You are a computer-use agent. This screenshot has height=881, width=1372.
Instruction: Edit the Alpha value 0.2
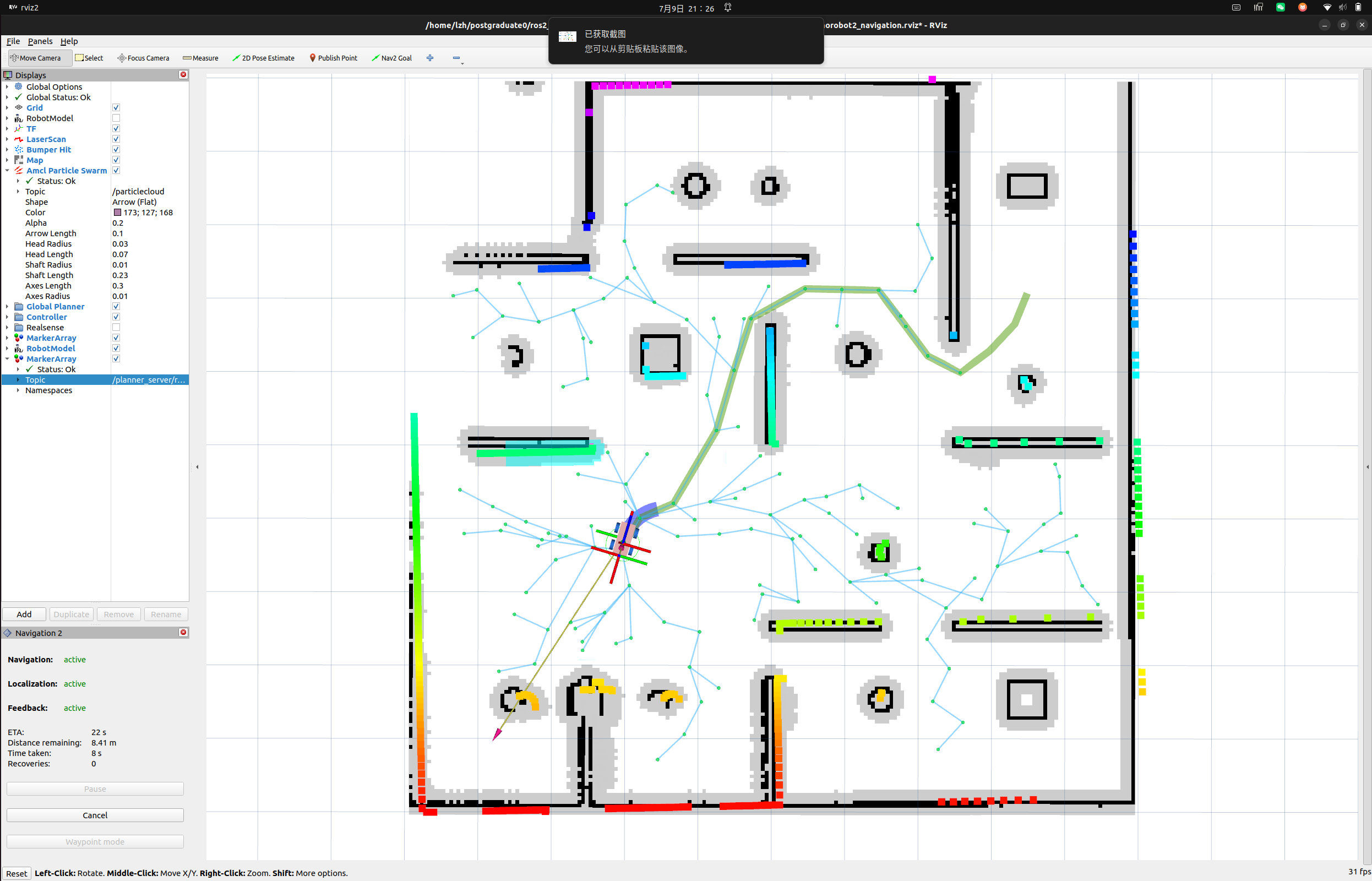coord(150,223)
